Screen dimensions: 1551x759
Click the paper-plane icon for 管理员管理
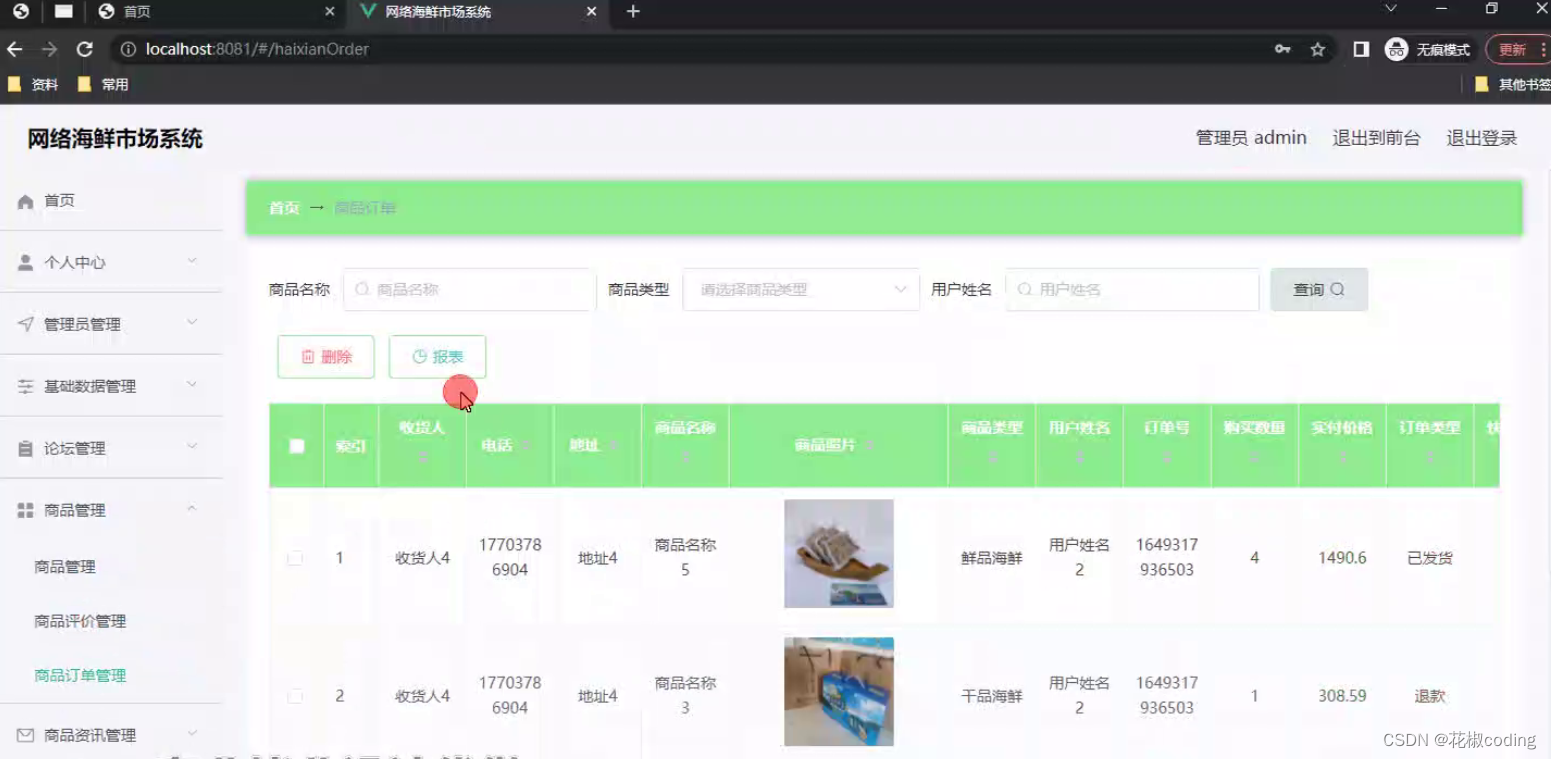click(x=25, y=324)
